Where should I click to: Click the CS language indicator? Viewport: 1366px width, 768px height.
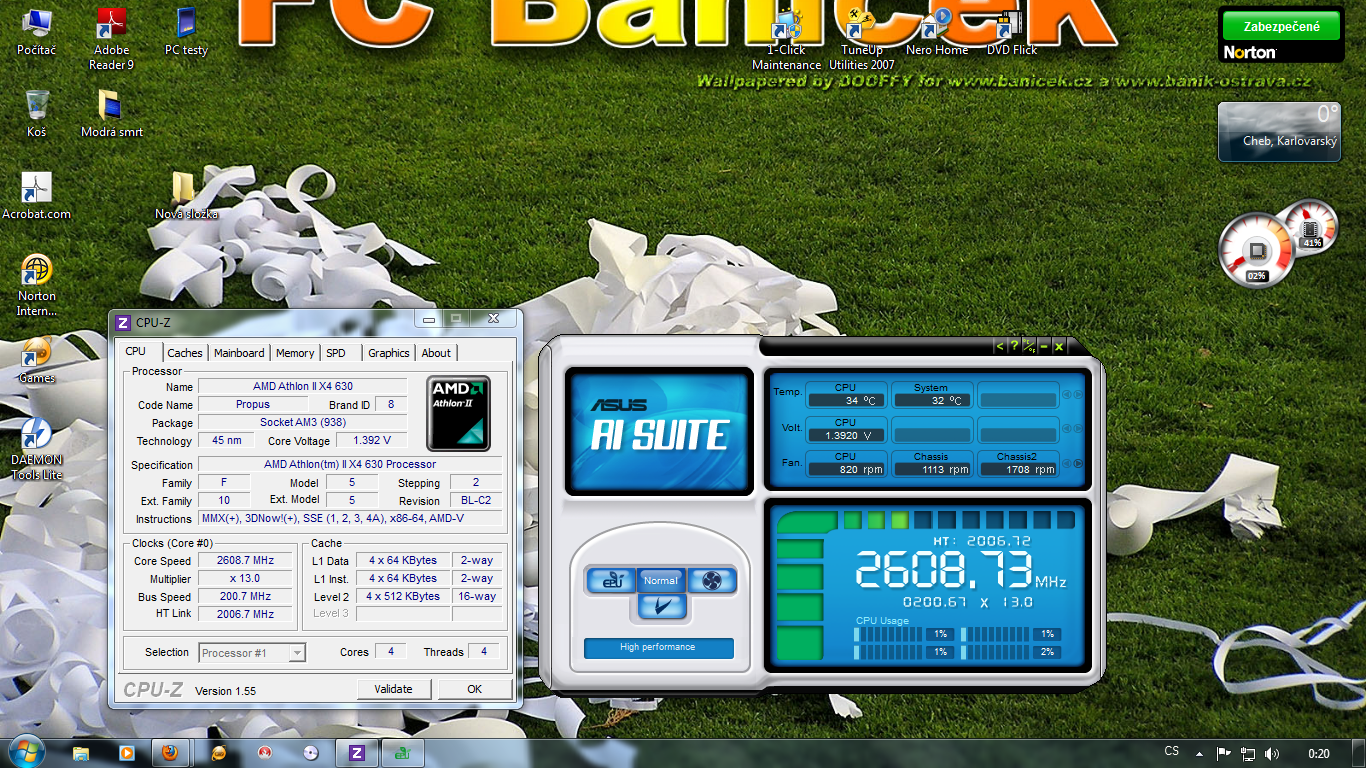point(1172,752)
